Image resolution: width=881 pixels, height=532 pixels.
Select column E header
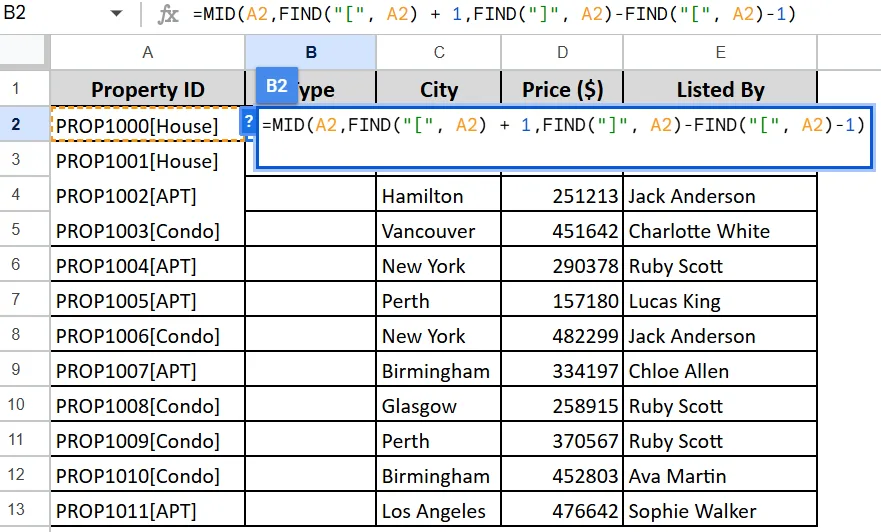(x=720, y=52)
